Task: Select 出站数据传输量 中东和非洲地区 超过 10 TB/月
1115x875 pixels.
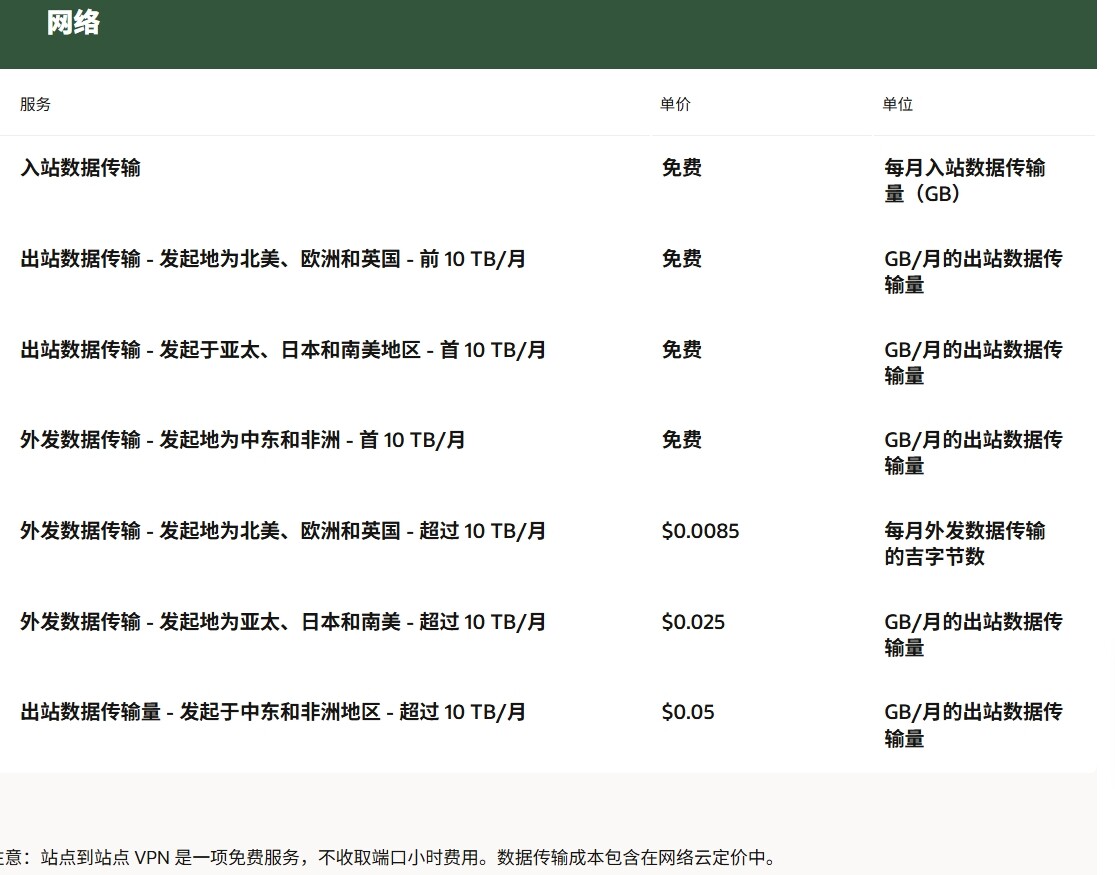Action: (x=273, y=712)
